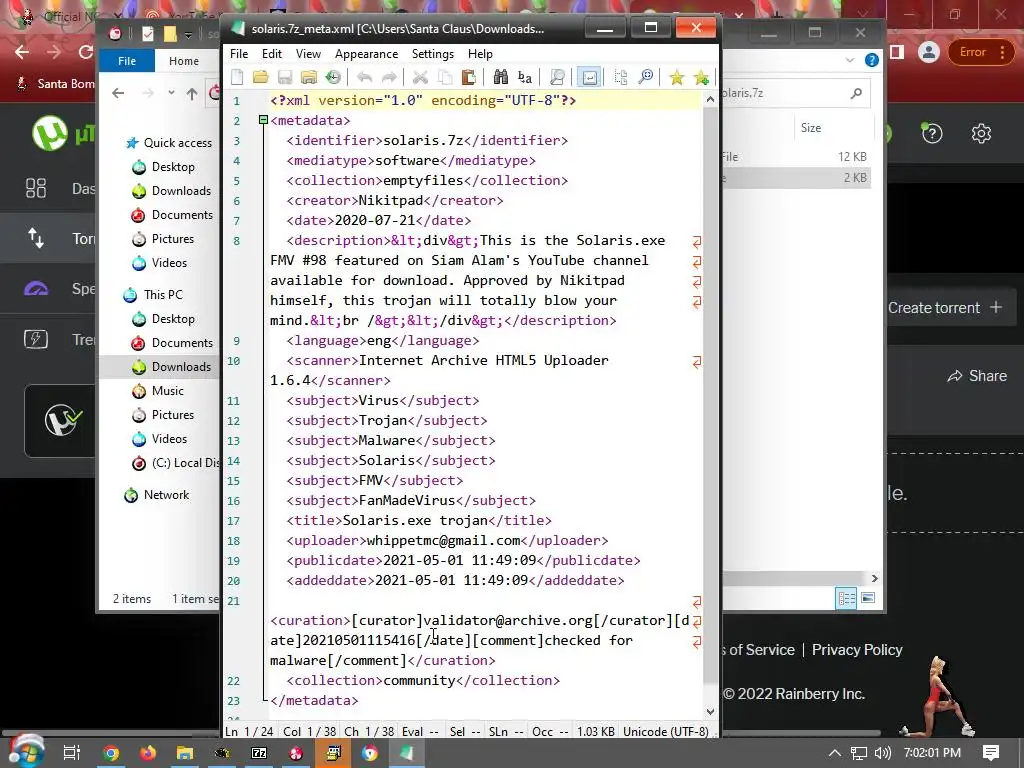Open the Settings menu
Image resolution: width=1024 pixels, height=768 pixels.
433,54
